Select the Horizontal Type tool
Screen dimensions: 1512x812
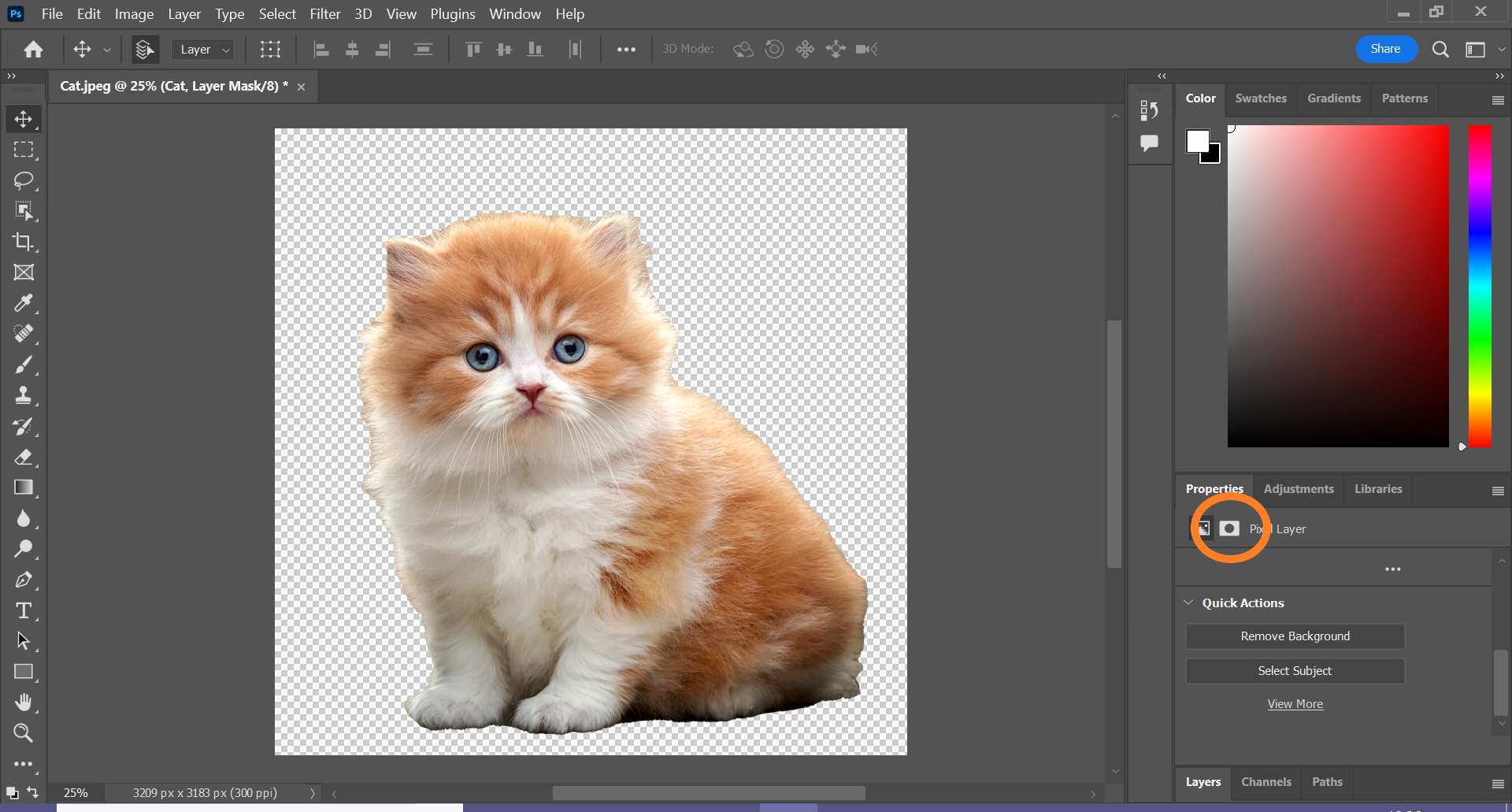[x=24, y=610]
